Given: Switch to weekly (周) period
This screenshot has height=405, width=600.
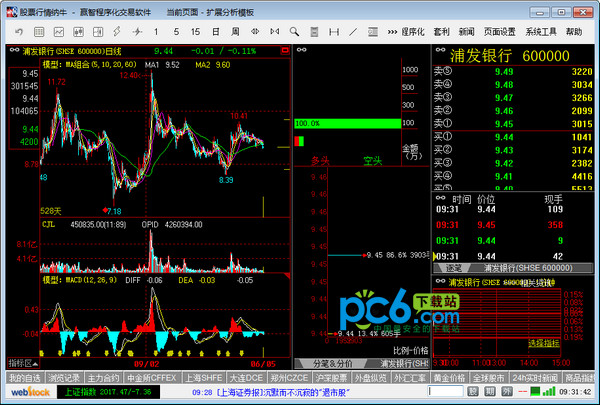Looking at the screenshot, I should pyautogui.click(x=235, y=32).
